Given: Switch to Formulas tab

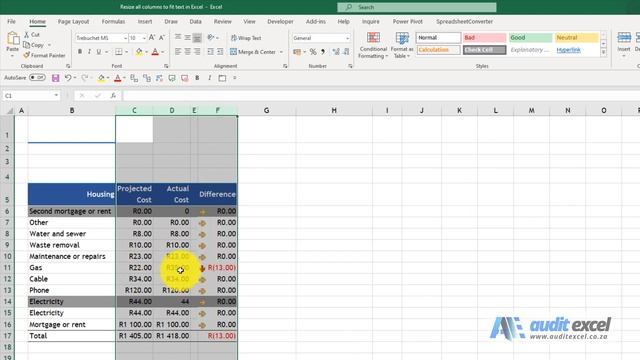Looking at the screenshot, I should (113, 22).
